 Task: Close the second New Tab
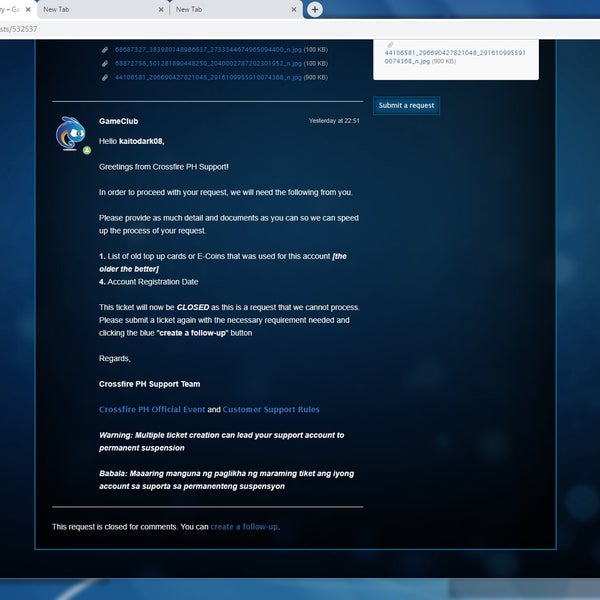click(x=161, y=9)
